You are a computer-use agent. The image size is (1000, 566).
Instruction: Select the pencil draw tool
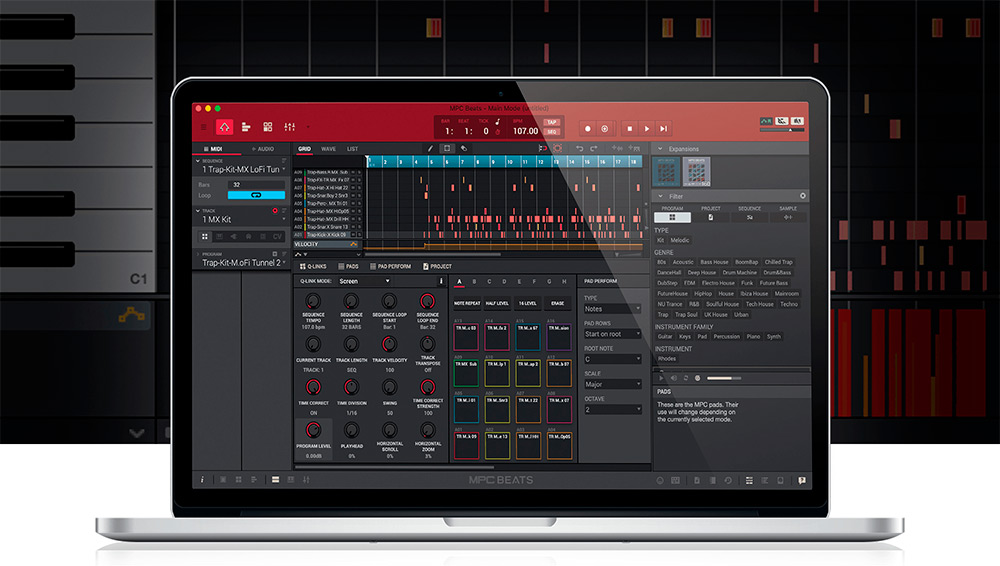click(430, 149)
